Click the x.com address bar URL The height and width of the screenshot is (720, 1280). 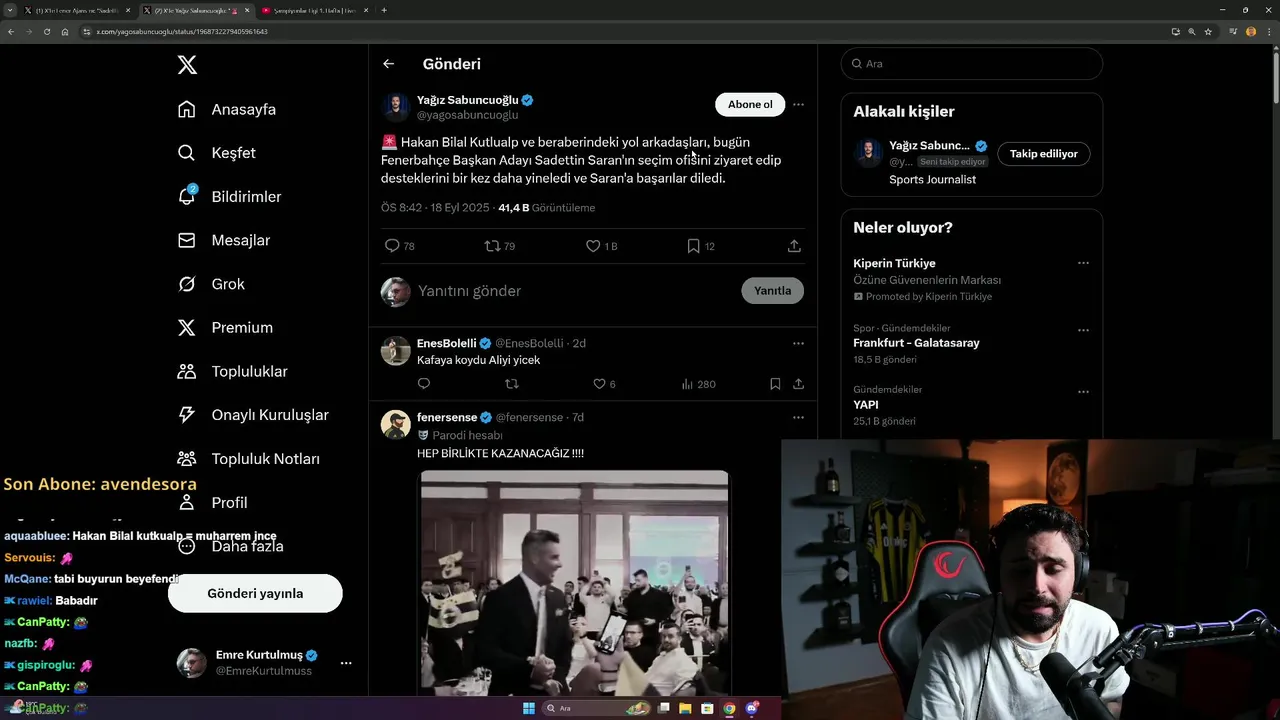[181, 32]
